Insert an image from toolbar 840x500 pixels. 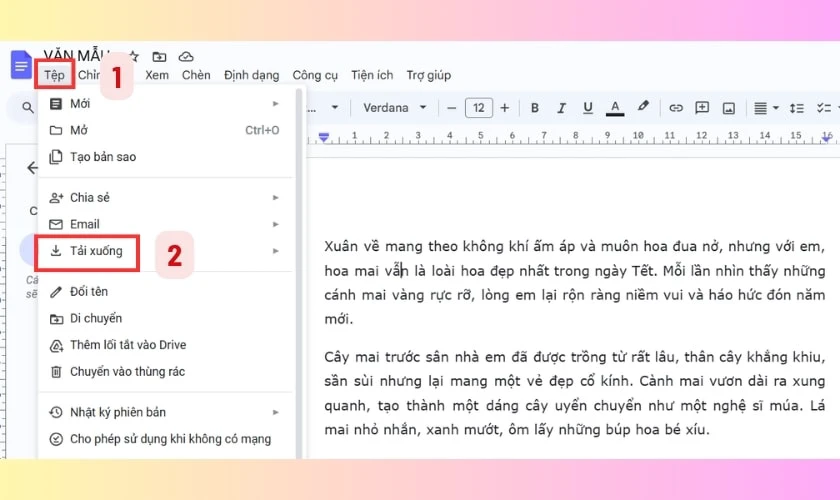(x=729, y=108)
